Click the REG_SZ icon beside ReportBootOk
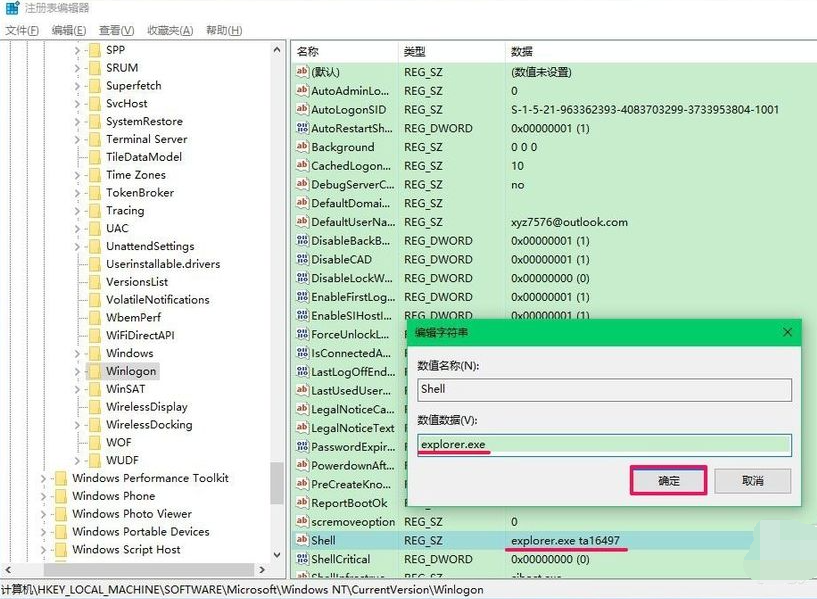 (303, 503)
